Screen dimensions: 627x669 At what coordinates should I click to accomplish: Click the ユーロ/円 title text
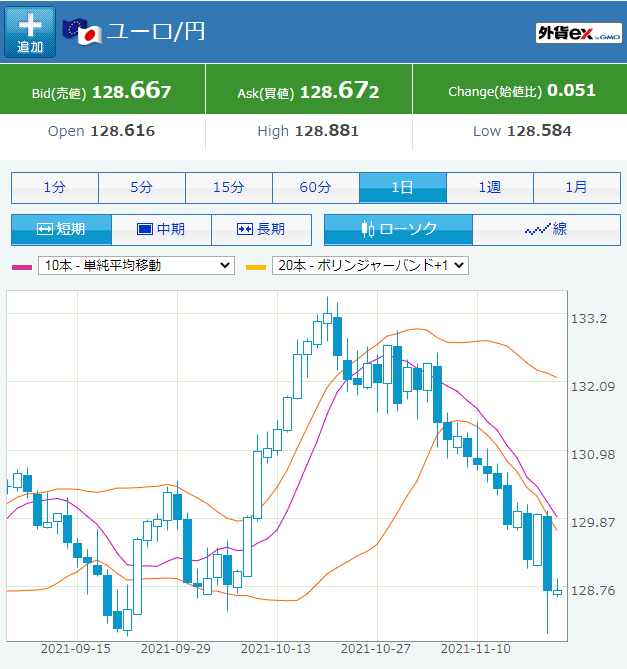pos(156,32)
